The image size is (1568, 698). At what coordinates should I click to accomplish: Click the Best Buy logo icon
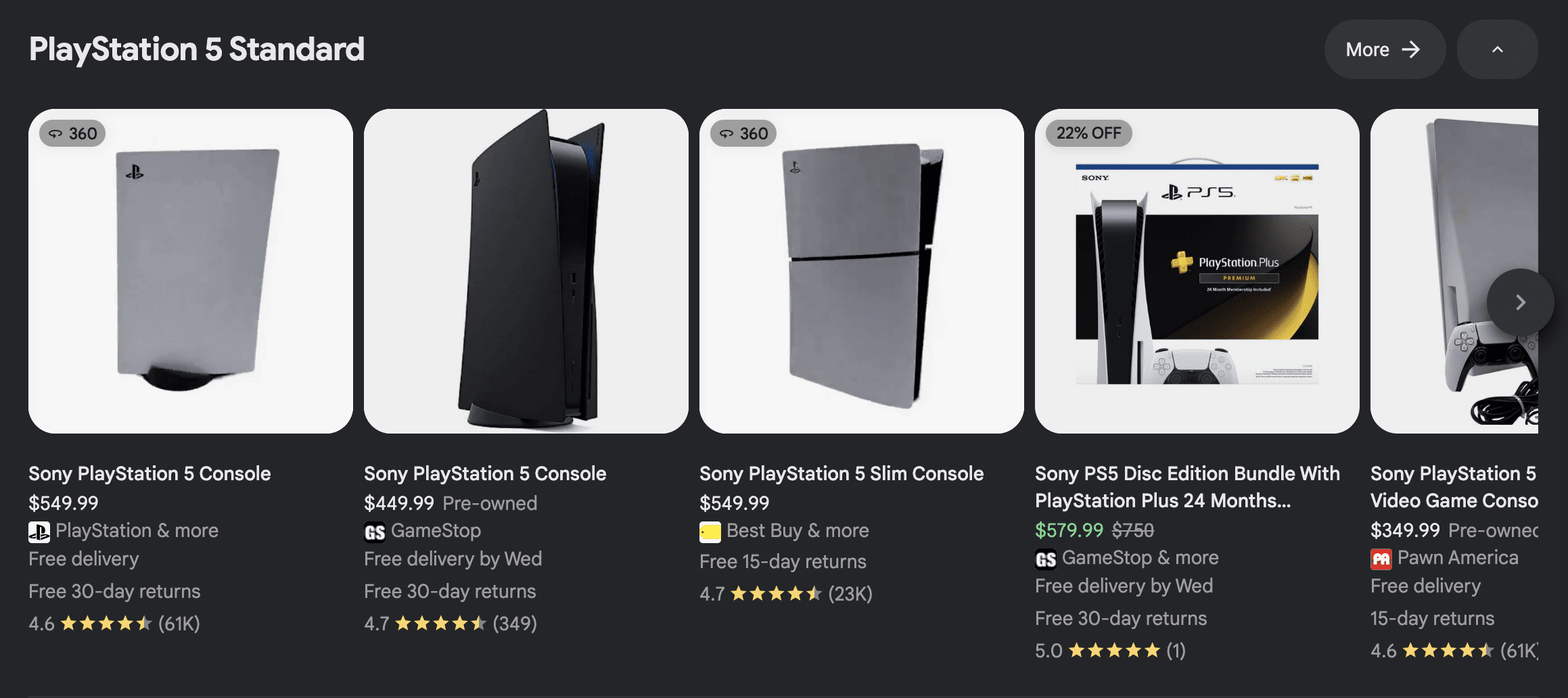coord(710,532)
